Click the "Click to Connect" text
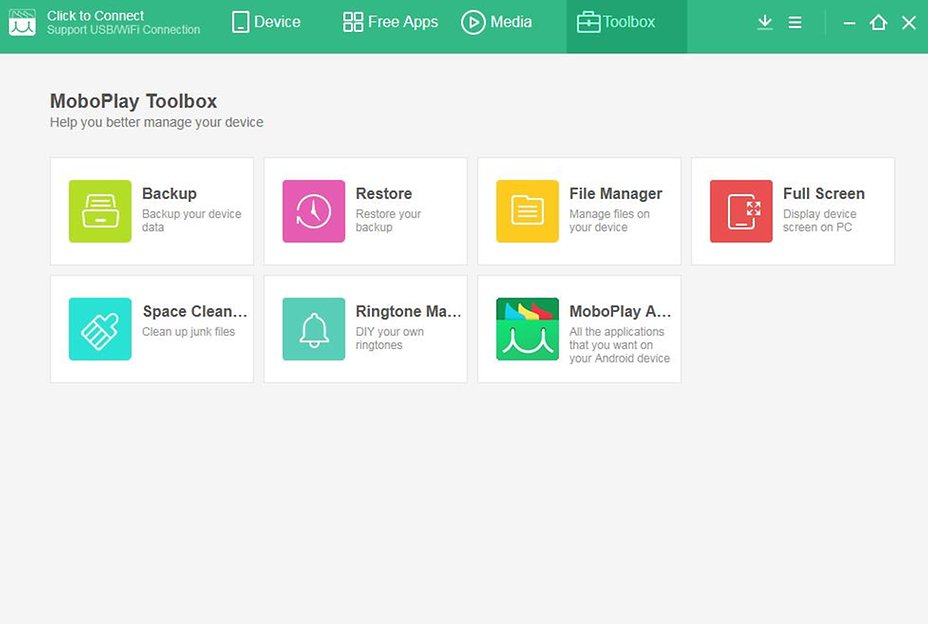 click(95, 15)
